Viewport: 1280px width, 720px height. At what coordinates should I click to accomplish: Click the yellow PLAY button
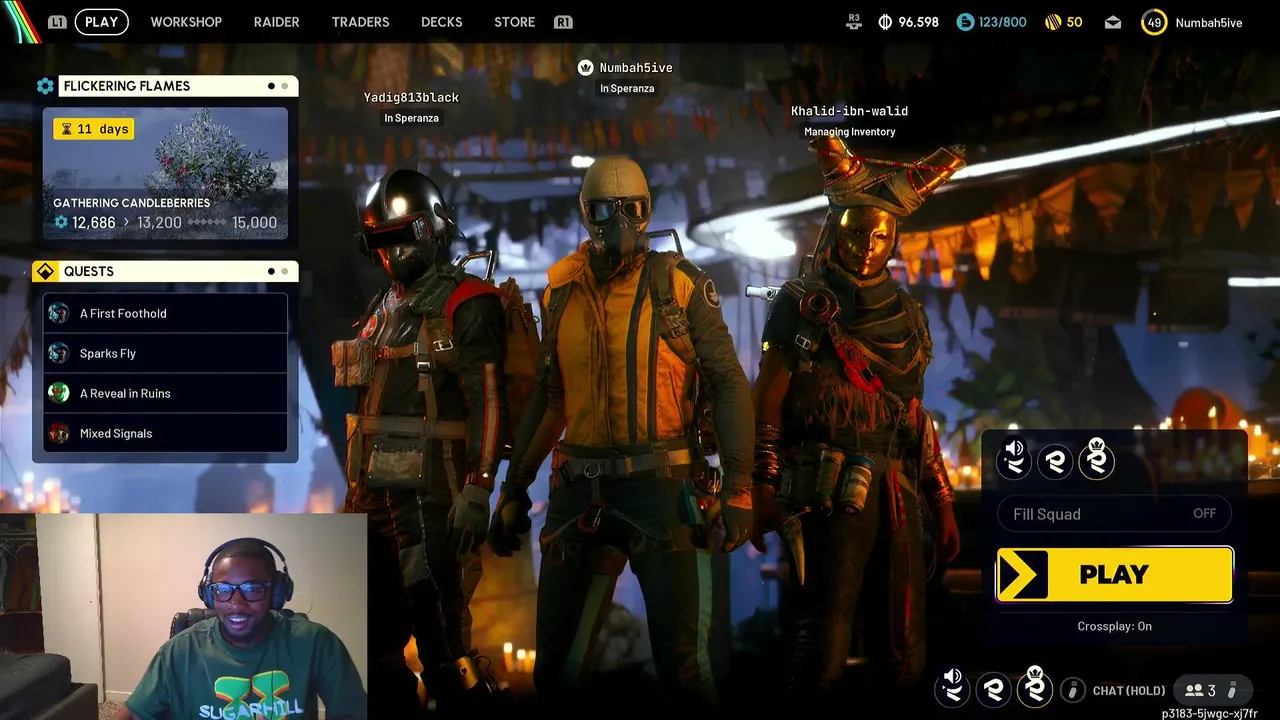click(x=1114, y=574)
